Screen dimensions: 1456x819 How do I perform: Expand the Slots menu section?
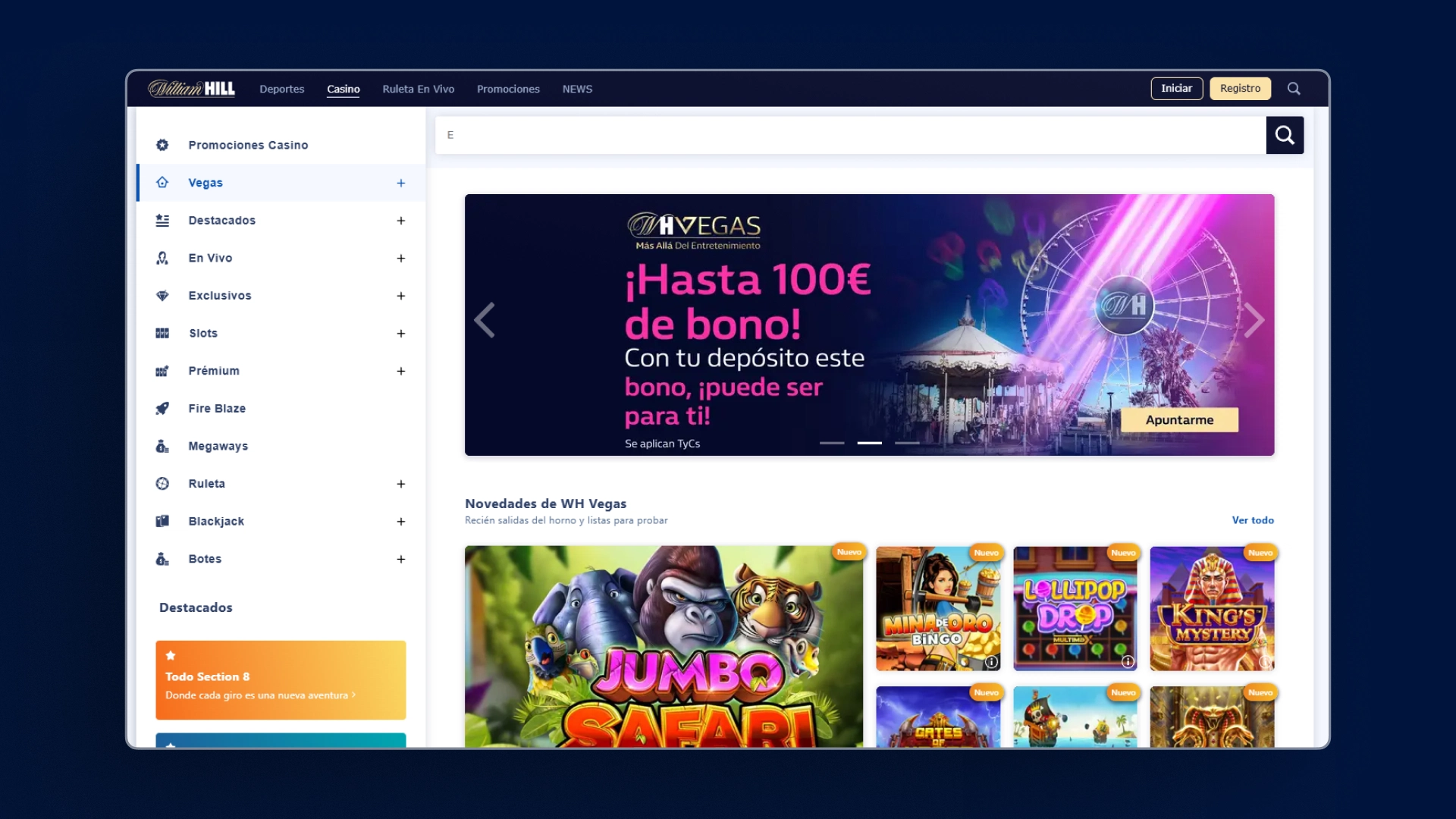[401, 333]
